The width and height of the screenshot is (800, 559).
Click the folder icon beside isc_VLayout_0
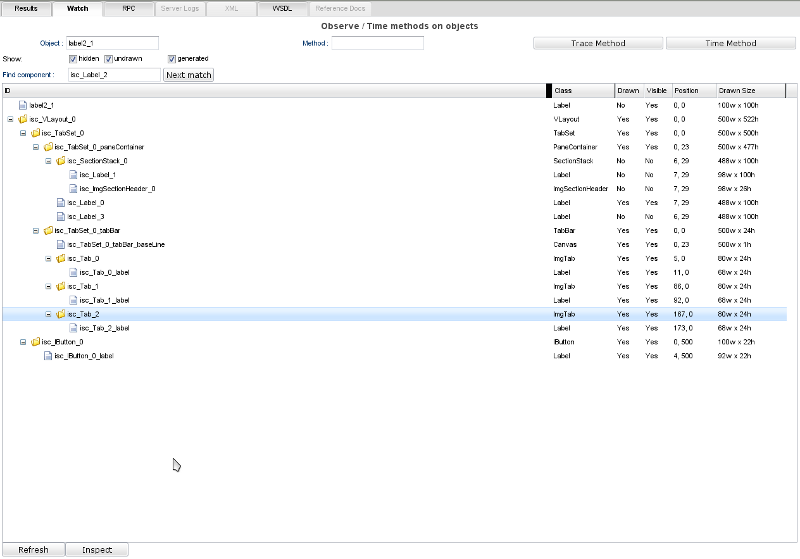[23, 119]
